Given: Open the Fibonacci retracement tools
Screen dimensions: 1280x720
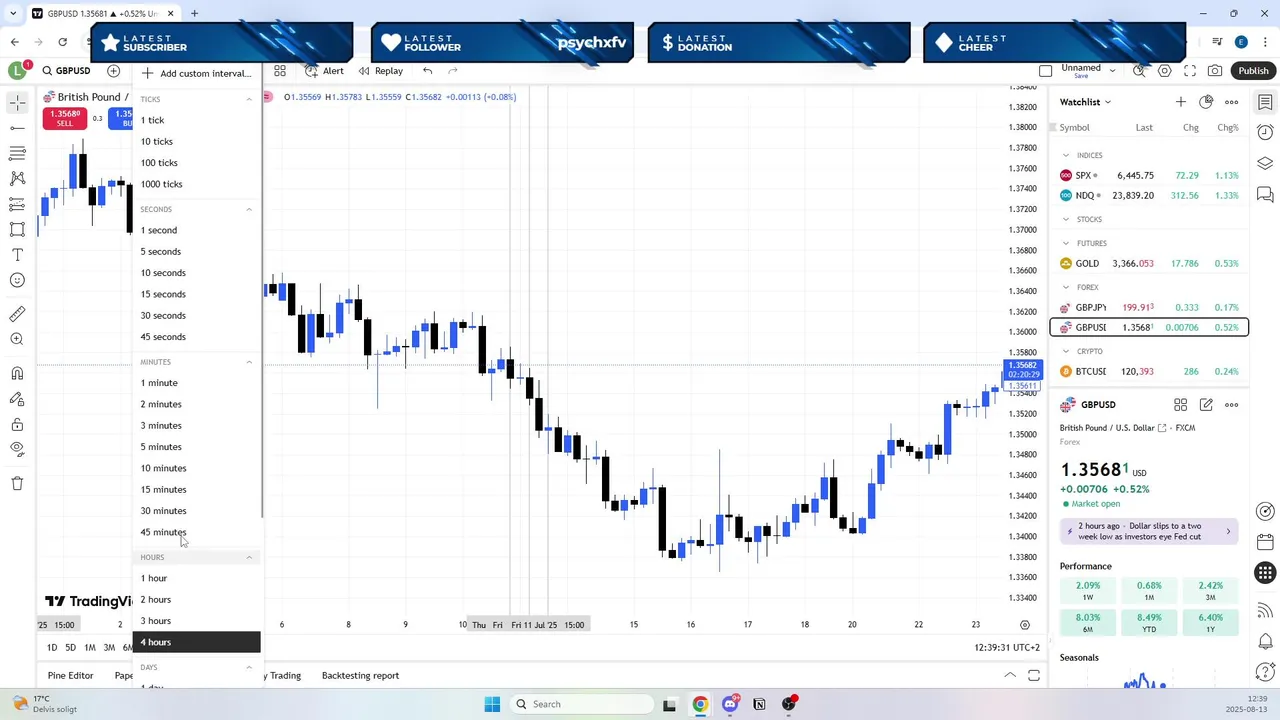Looking at the screenshot, I should pyautogui.click(x=17, y=153).
